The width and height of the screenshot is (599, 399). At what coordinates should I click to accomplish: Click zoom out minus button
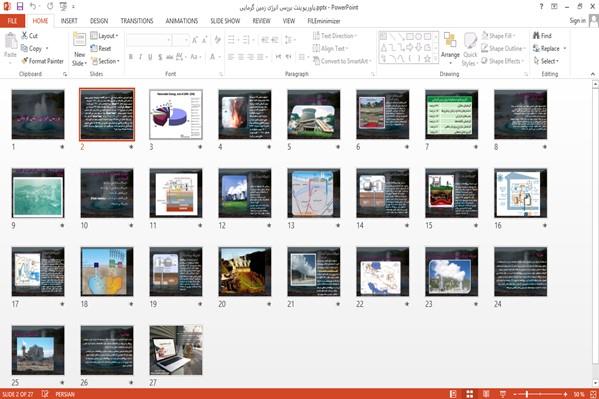pyautogui.click(x=515, y=394)
